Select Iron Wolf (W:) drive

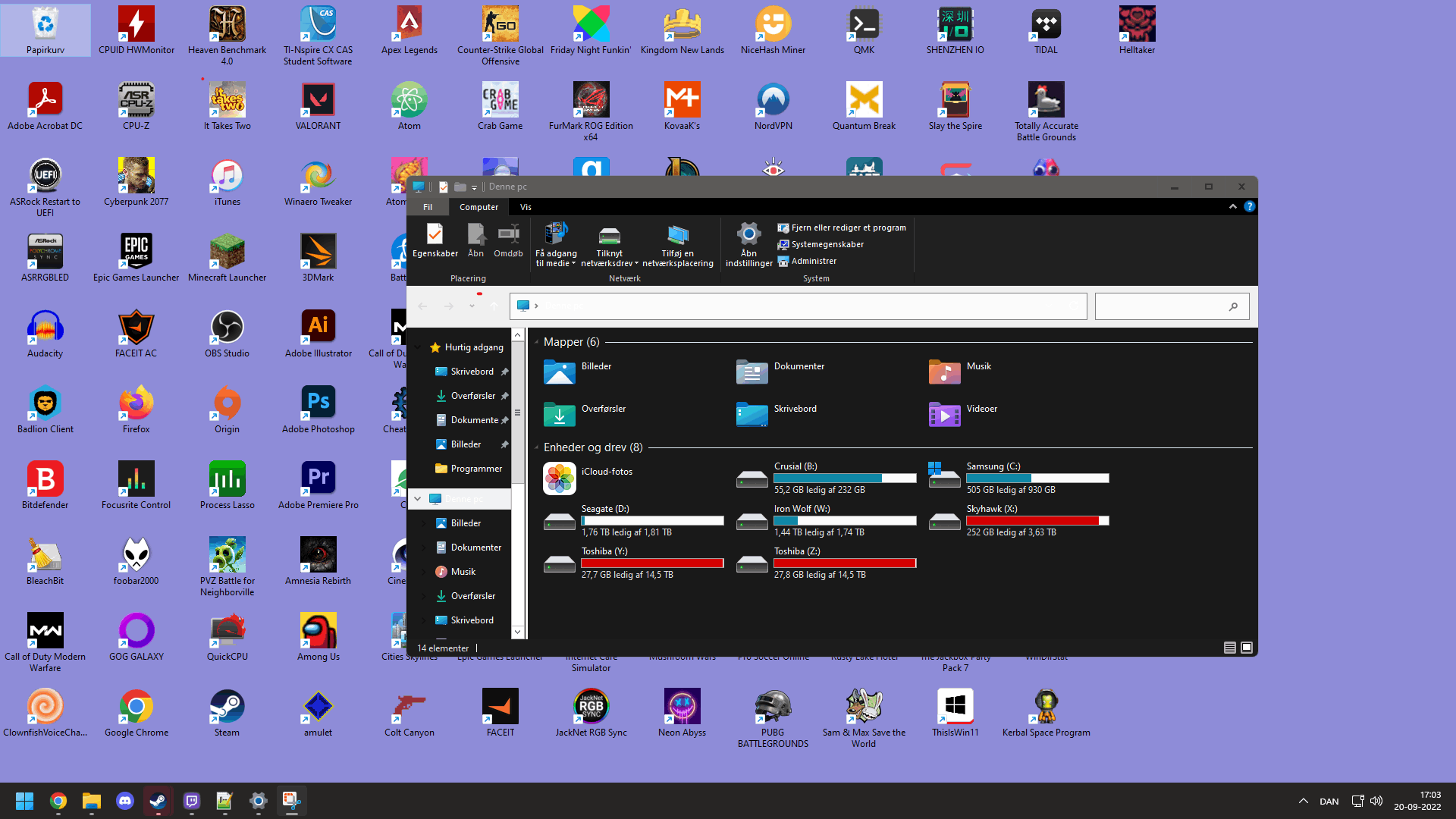click(826, 520)
